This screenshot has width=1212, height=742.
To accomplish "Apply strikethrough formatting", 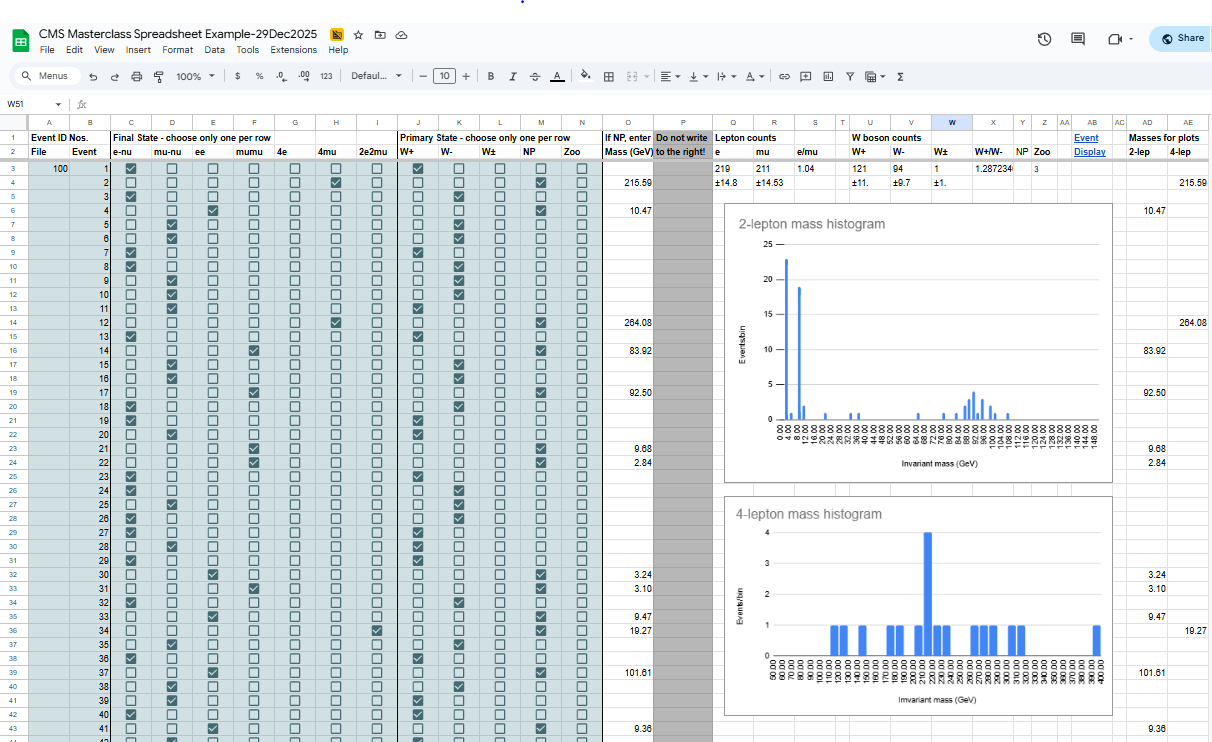I will tap(535, 76).
